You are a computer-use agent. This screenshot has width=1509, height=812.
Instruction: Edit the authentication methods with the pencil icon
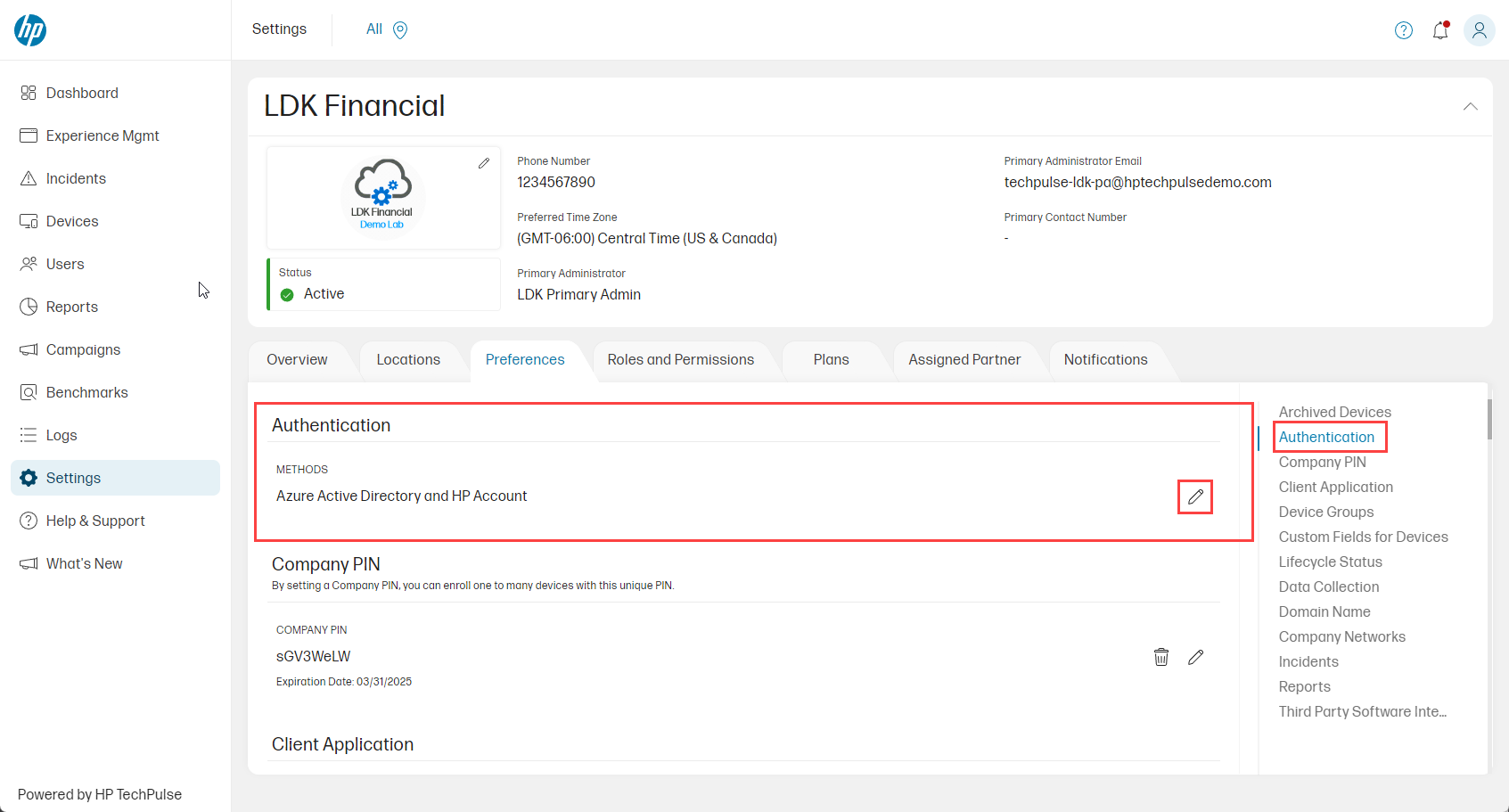[1195, 496]
